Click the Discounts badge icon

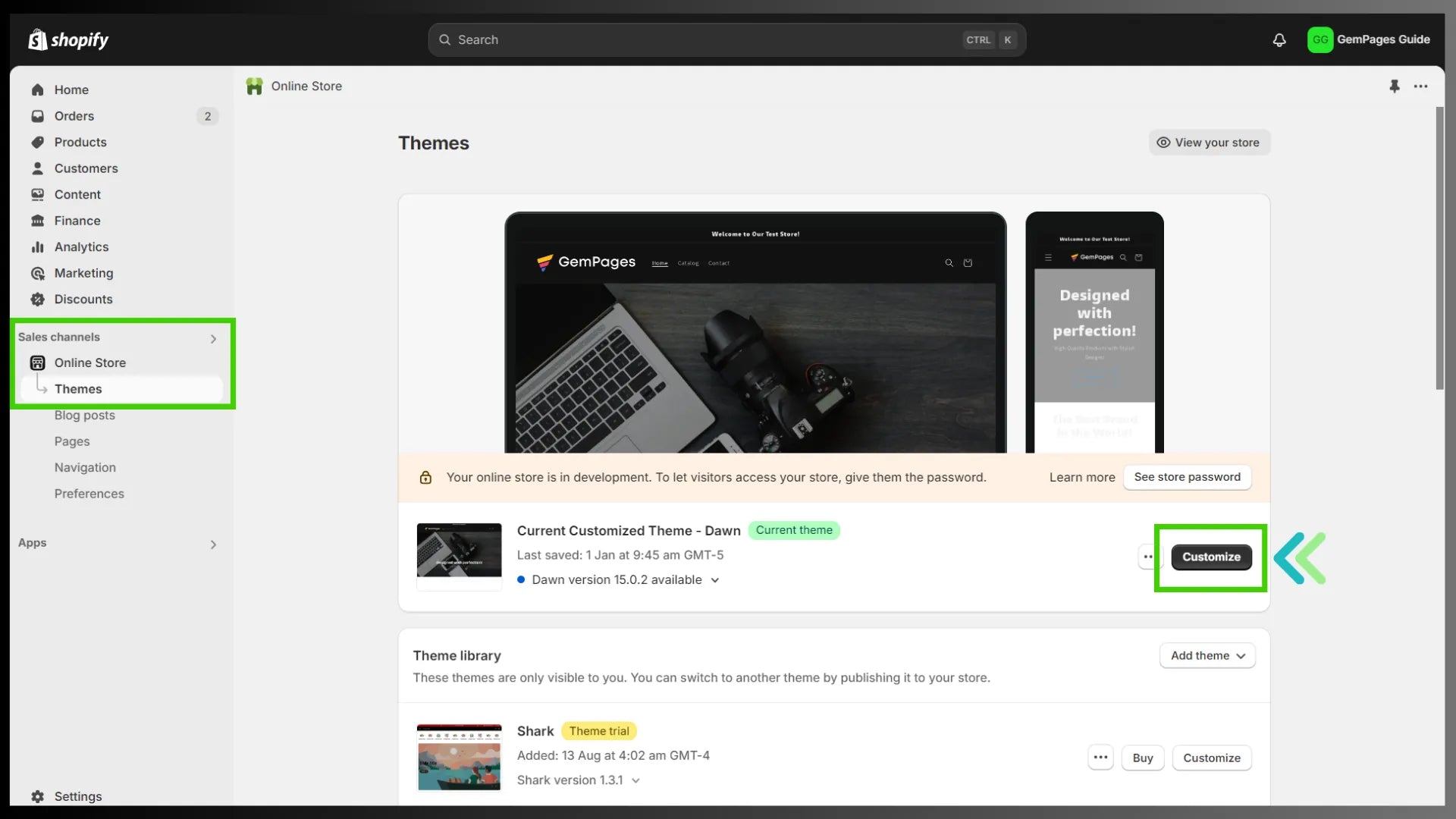(x=37, y=299)
